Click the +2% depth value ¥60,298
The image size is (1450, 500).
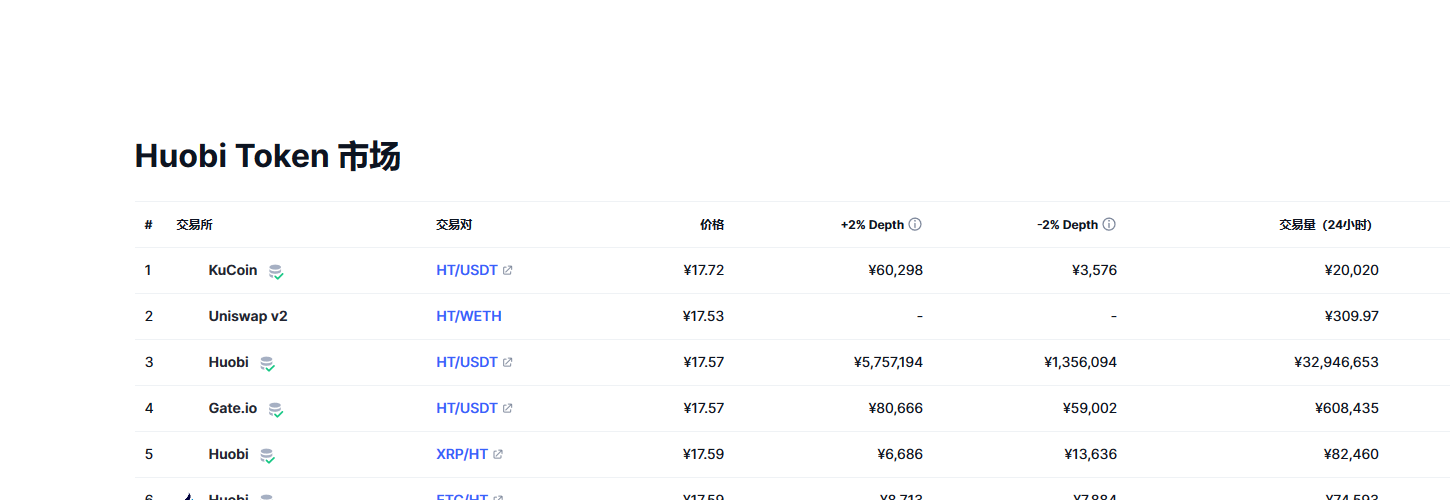[x=896, y=270]
